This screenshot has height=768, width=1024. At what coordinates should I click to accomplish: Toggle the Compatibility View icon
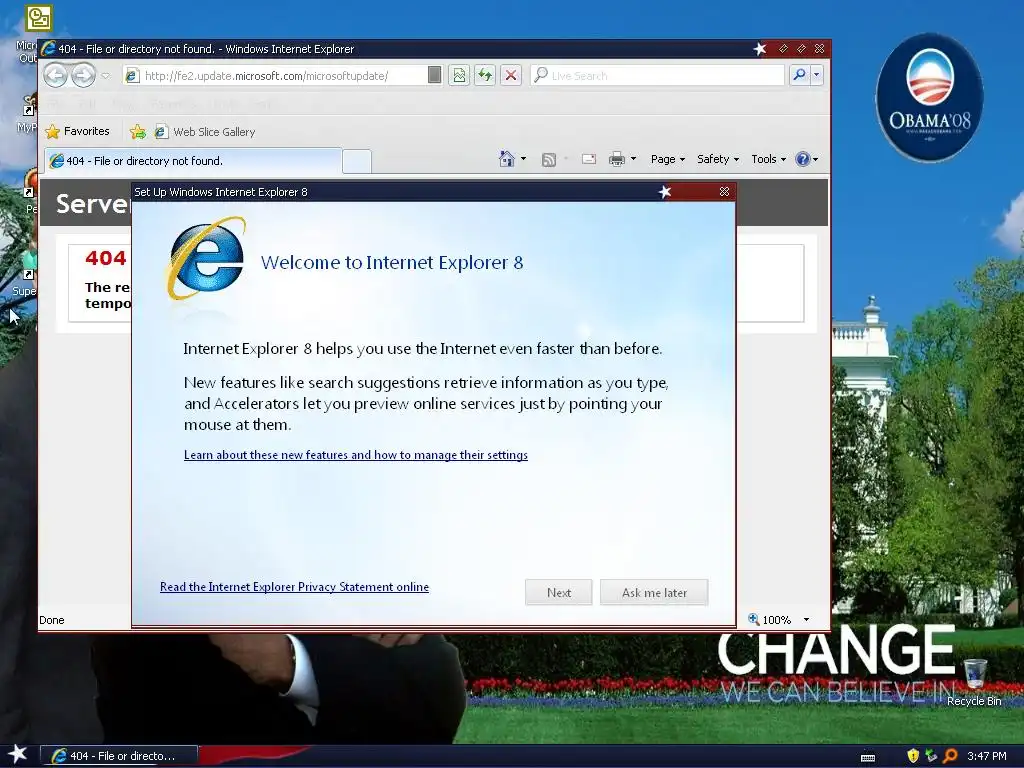click(x=460, y=75)
